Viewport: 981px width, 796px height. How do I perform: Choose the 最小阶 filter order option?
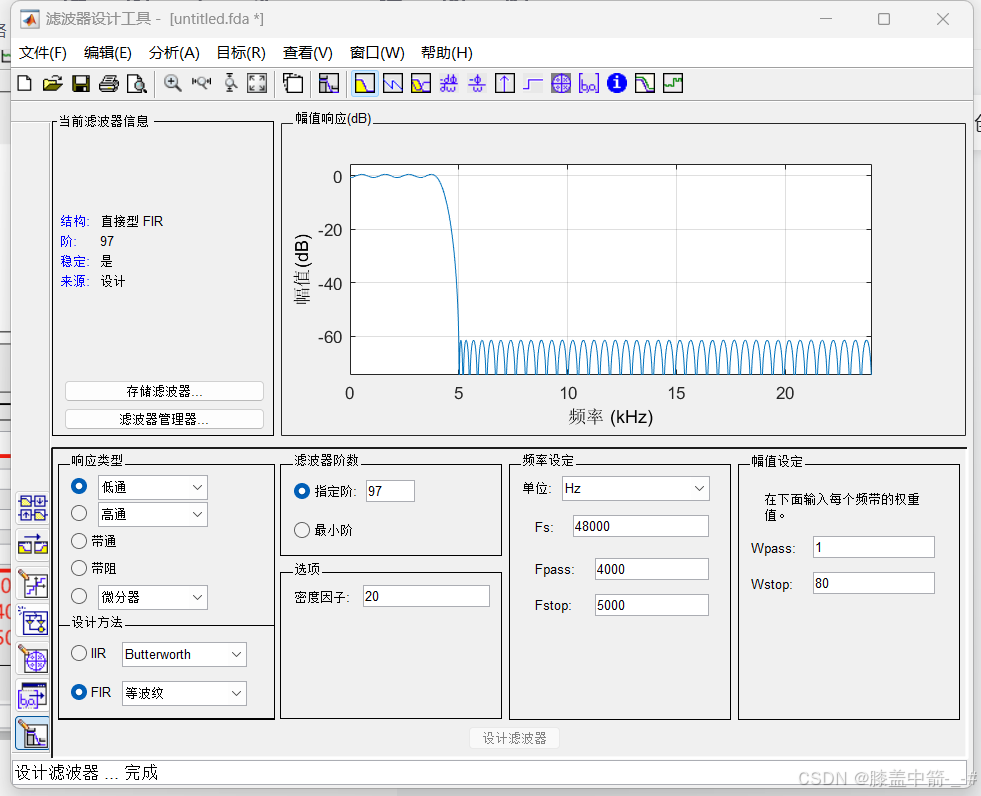tap(302, 530)
